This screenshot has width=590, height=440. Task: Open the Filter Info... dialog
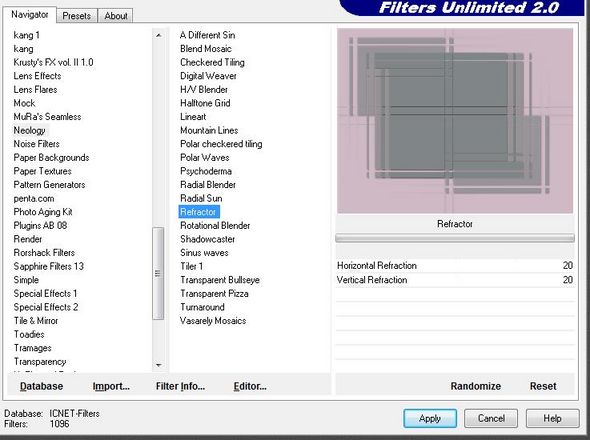180,386
